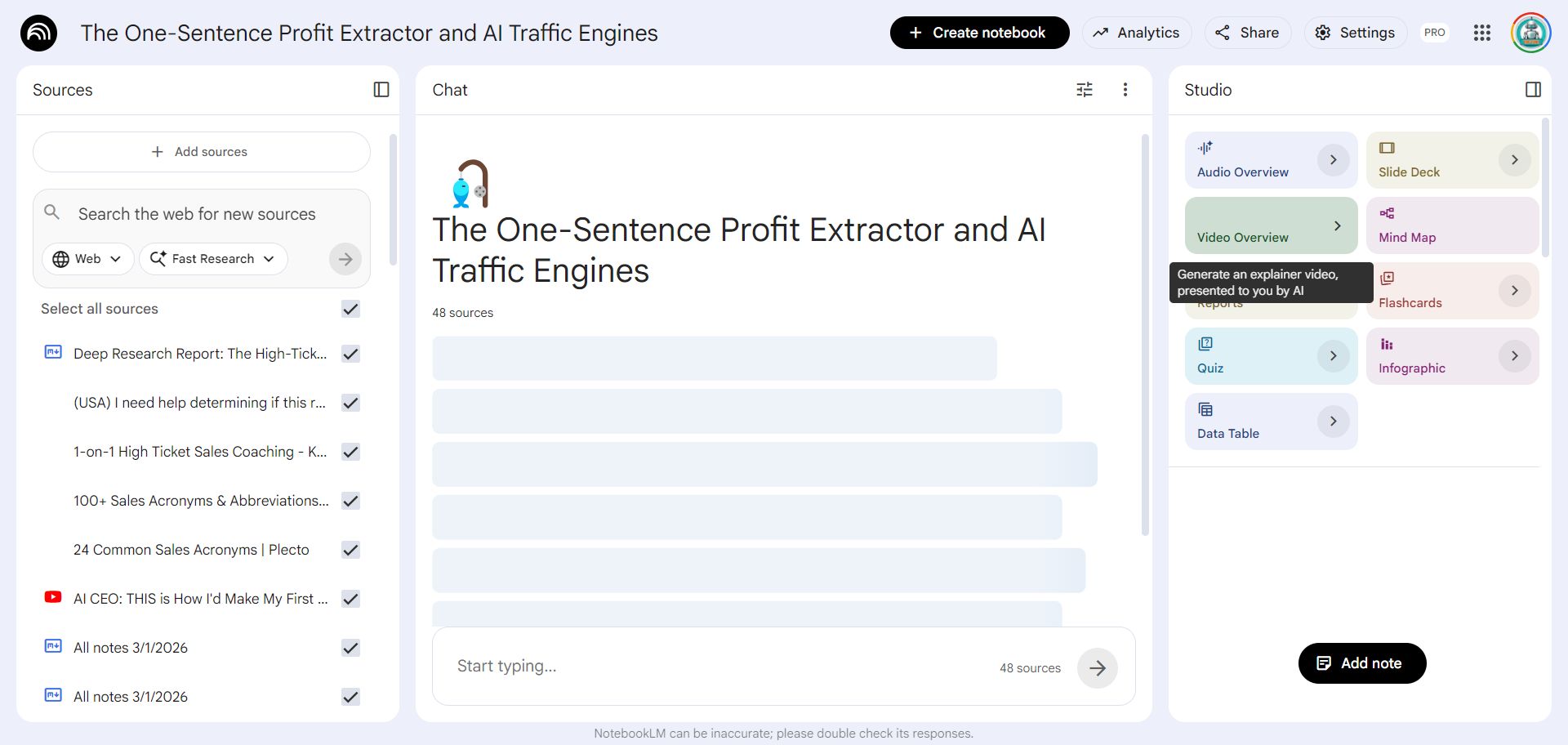The image size is (1568, 745).
Task: Open Google apps grid icon
Action: (x=1482, y=33)
